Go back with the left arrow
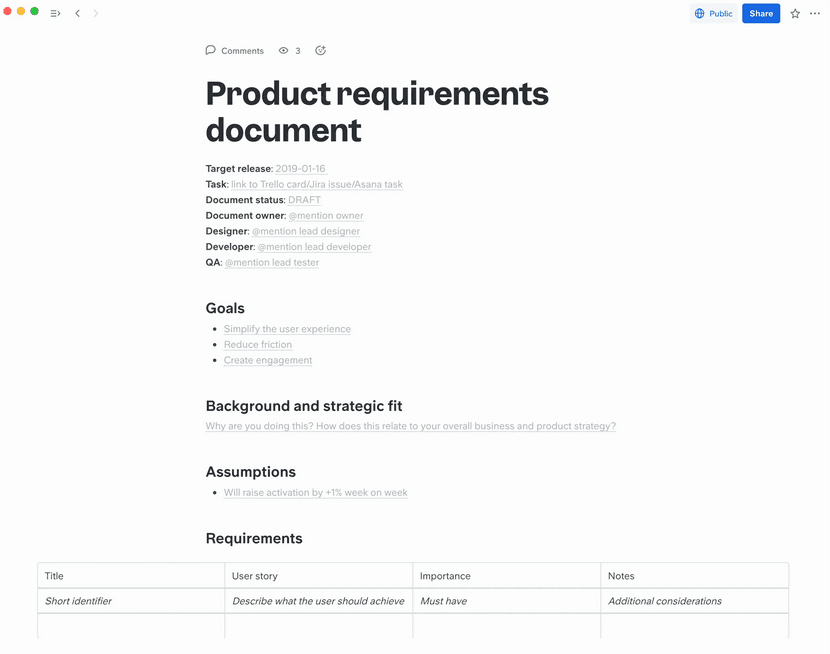The height and width of the screenshot is (654, 830). [x=78, y=14]
